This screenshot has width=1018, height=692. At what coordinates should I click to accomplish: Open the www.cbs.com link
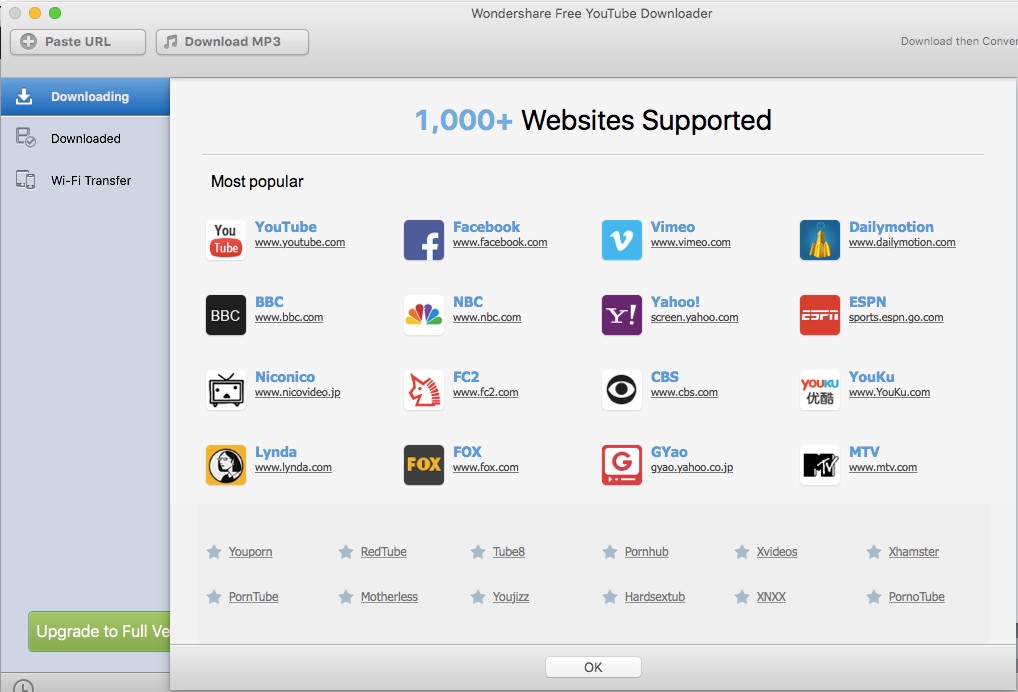pyautogui.click(x=684, y=392)
